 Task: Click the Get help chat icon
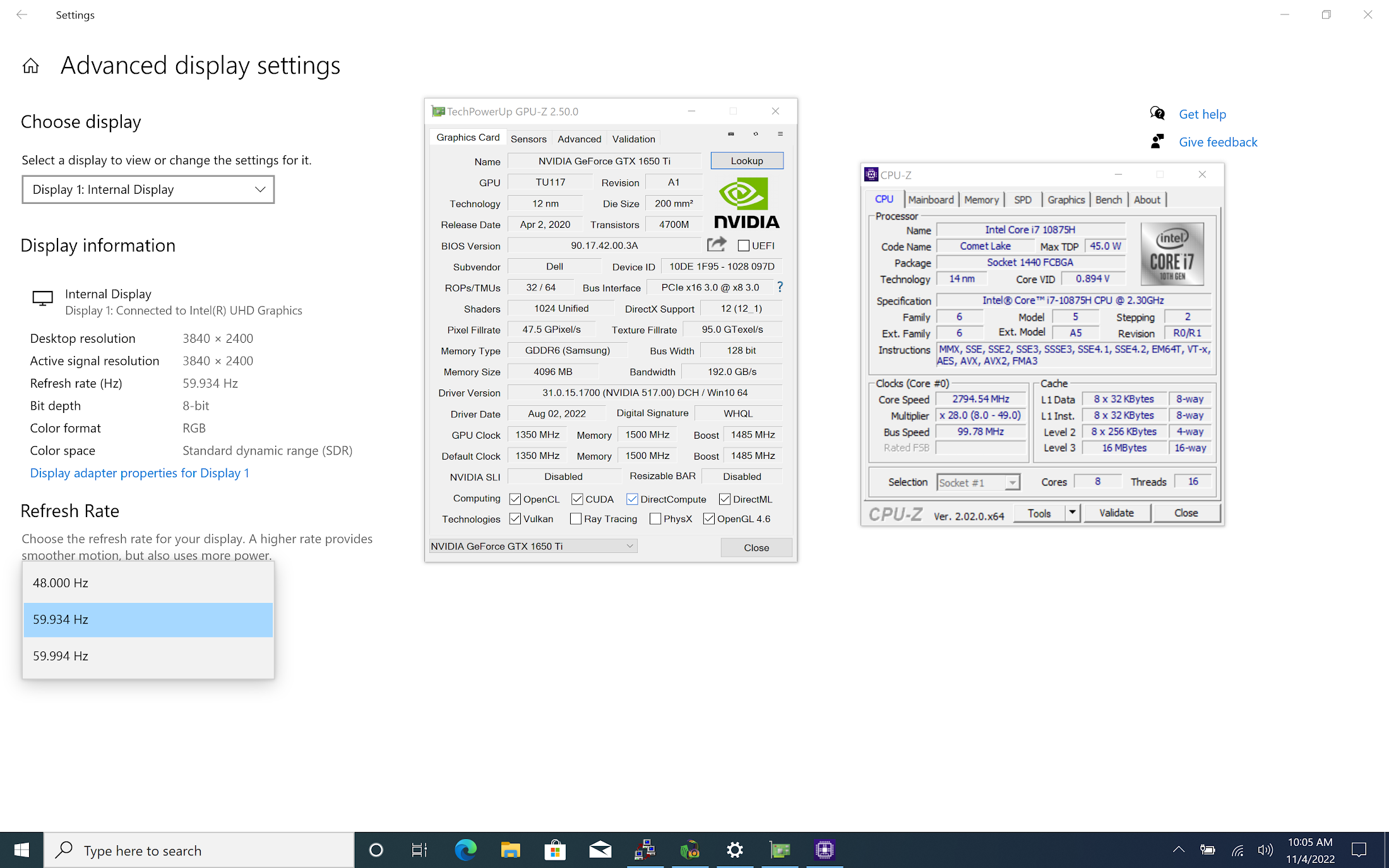[1157, 114]
